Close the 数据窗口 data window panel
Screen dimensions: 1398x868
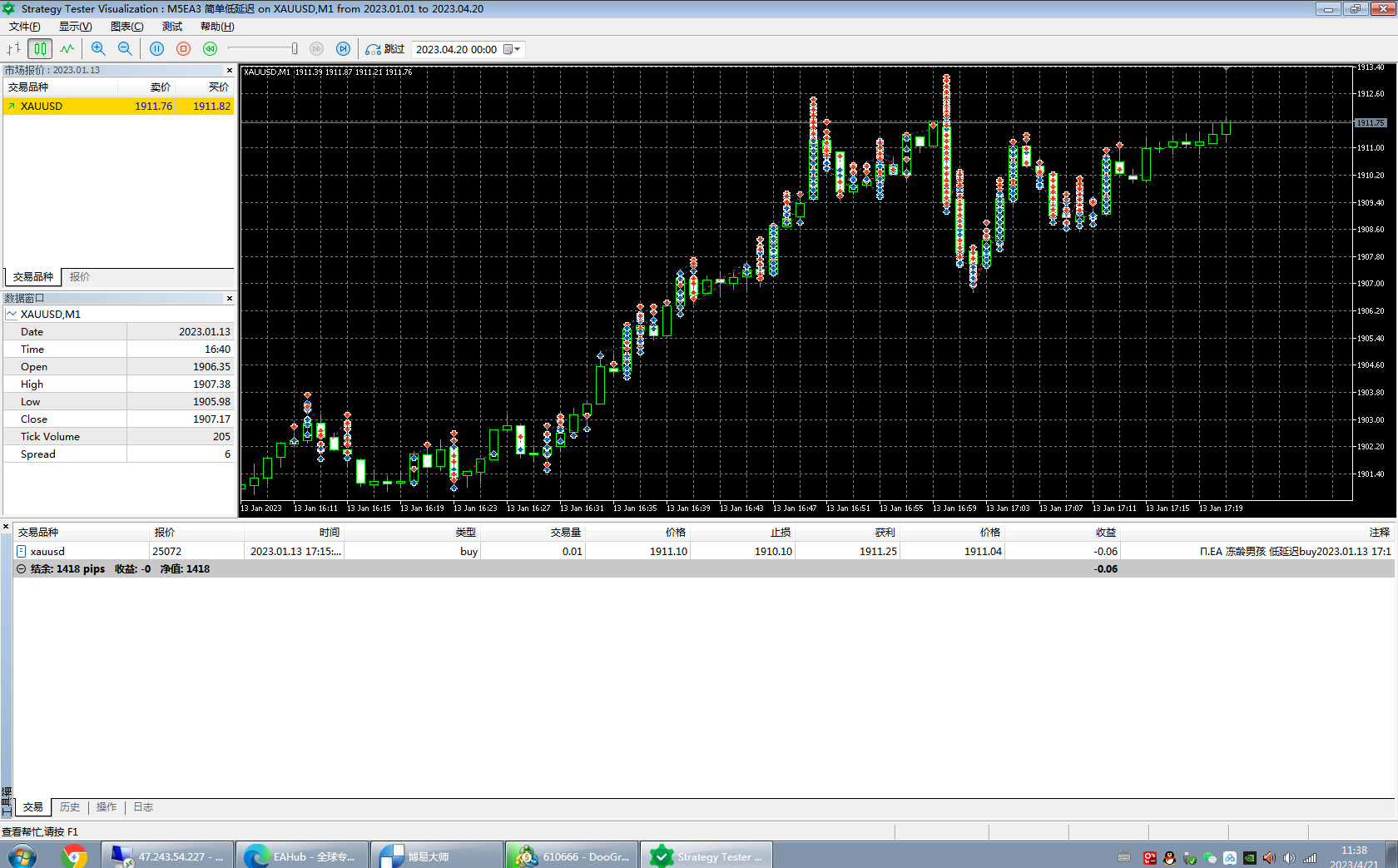tap(230, 298)
